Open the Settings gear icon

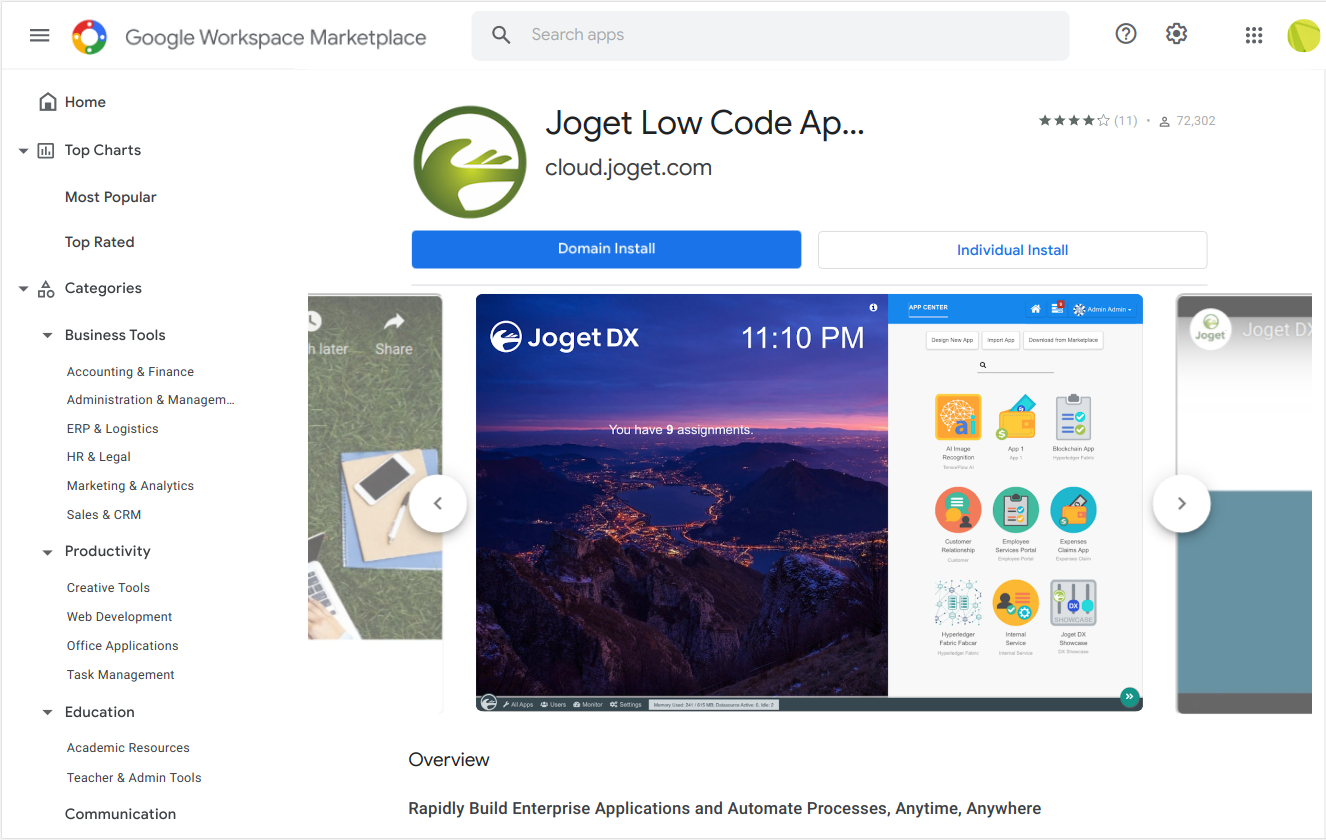[x=1176, y=34]
